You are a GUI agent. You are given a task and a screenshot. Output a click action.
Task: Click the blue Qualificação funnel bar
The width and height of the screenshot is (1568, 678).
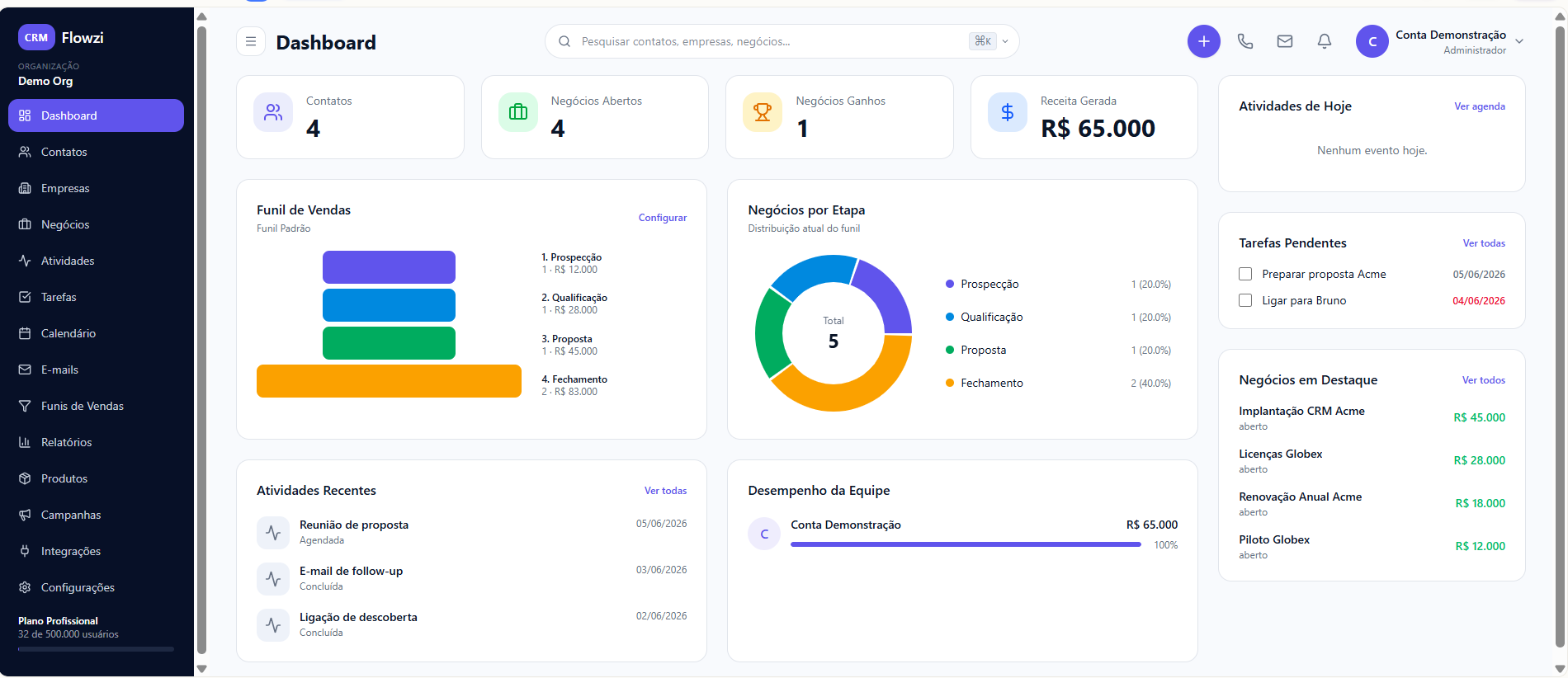(389, 305)
